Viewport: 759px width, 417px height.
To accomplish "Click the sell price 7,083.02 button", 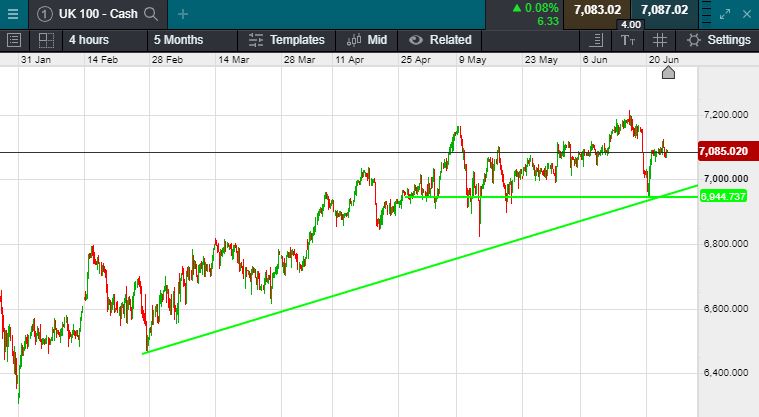I will [x=598, y=10].
